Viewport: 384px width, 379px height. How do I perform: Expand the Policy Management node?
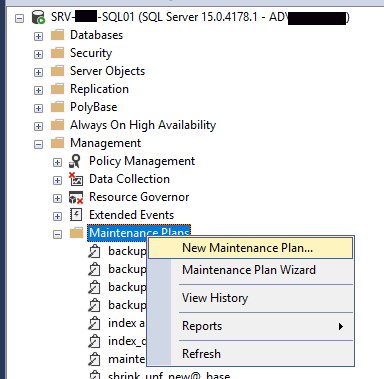[57, 162]
